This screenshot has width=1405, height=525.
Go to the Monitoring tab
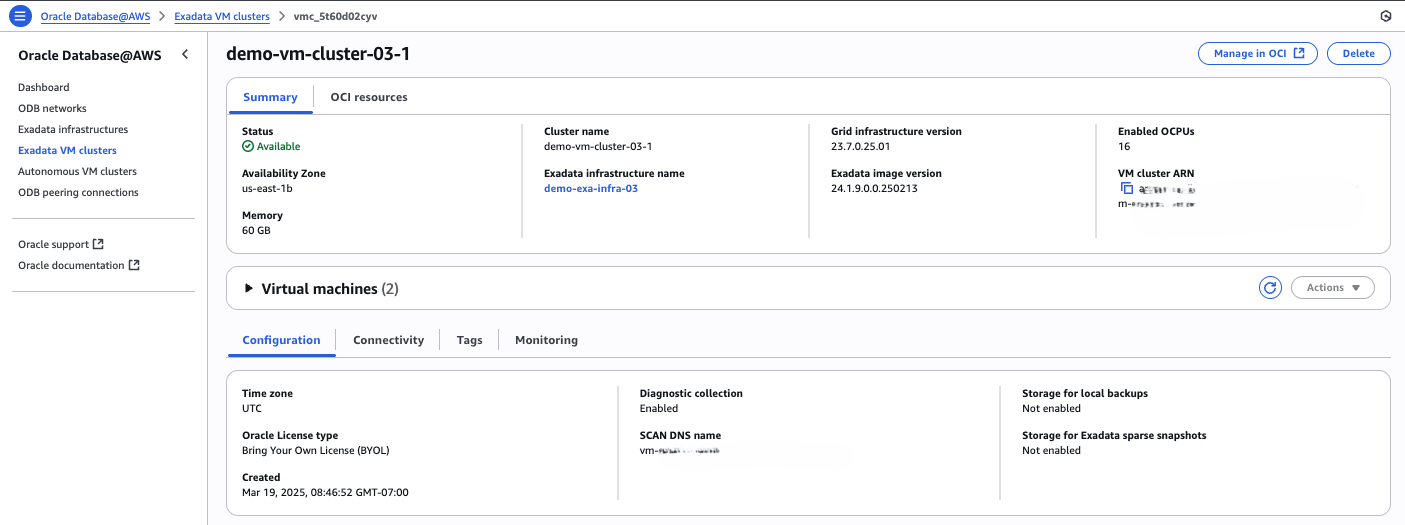[546, 340]
